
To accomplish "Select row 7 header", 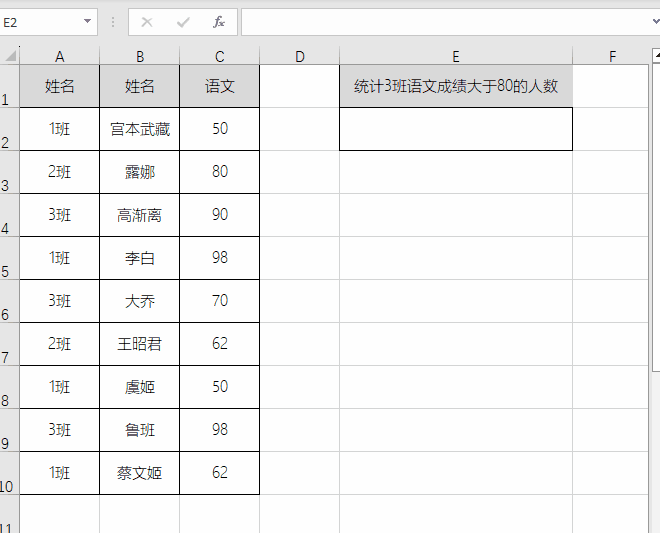I will (9, 344).
